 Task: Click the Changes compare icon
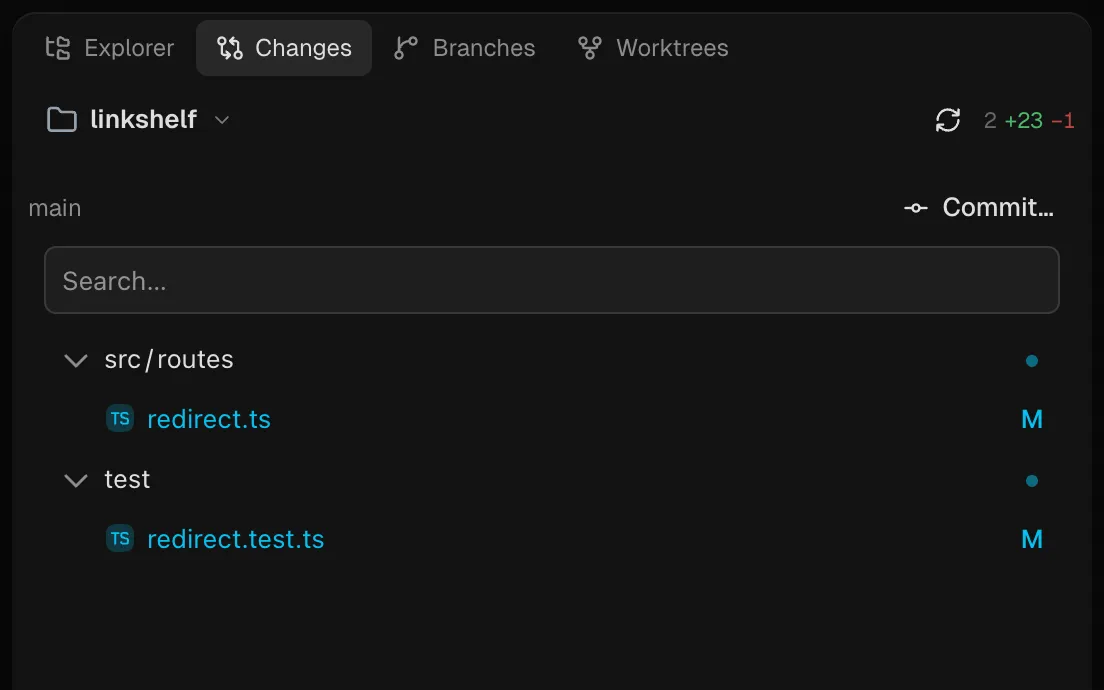230,48
